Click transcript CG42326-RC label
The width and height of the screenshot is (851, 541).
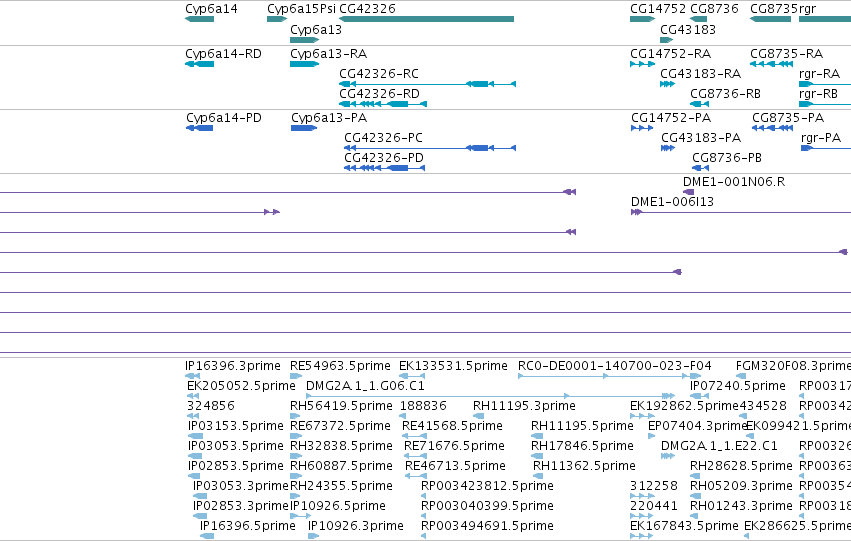click(x=379, y=74)
